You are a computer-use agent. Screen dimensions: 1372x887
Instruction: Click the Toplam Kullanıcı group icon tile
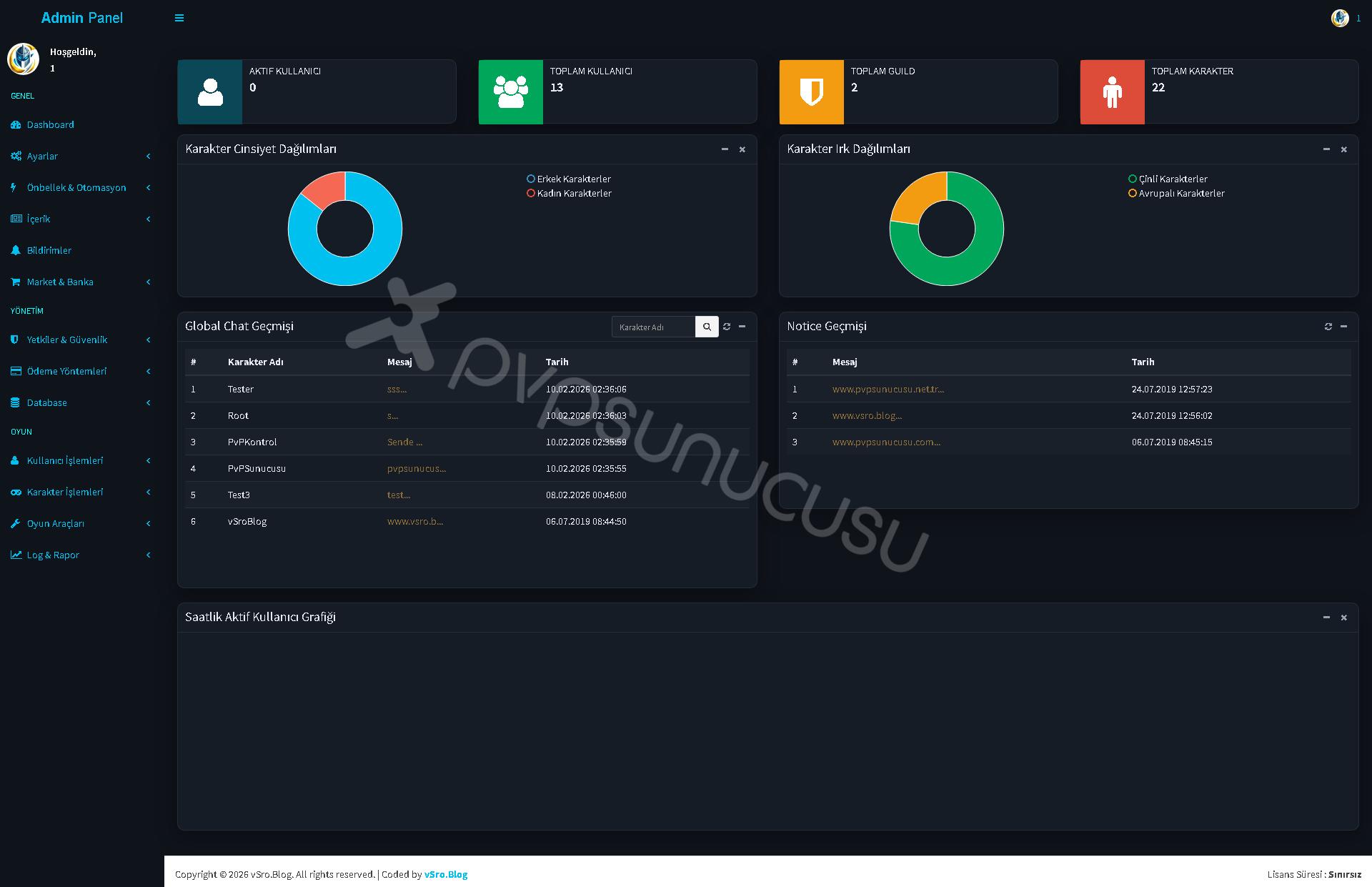coord(511,92)
